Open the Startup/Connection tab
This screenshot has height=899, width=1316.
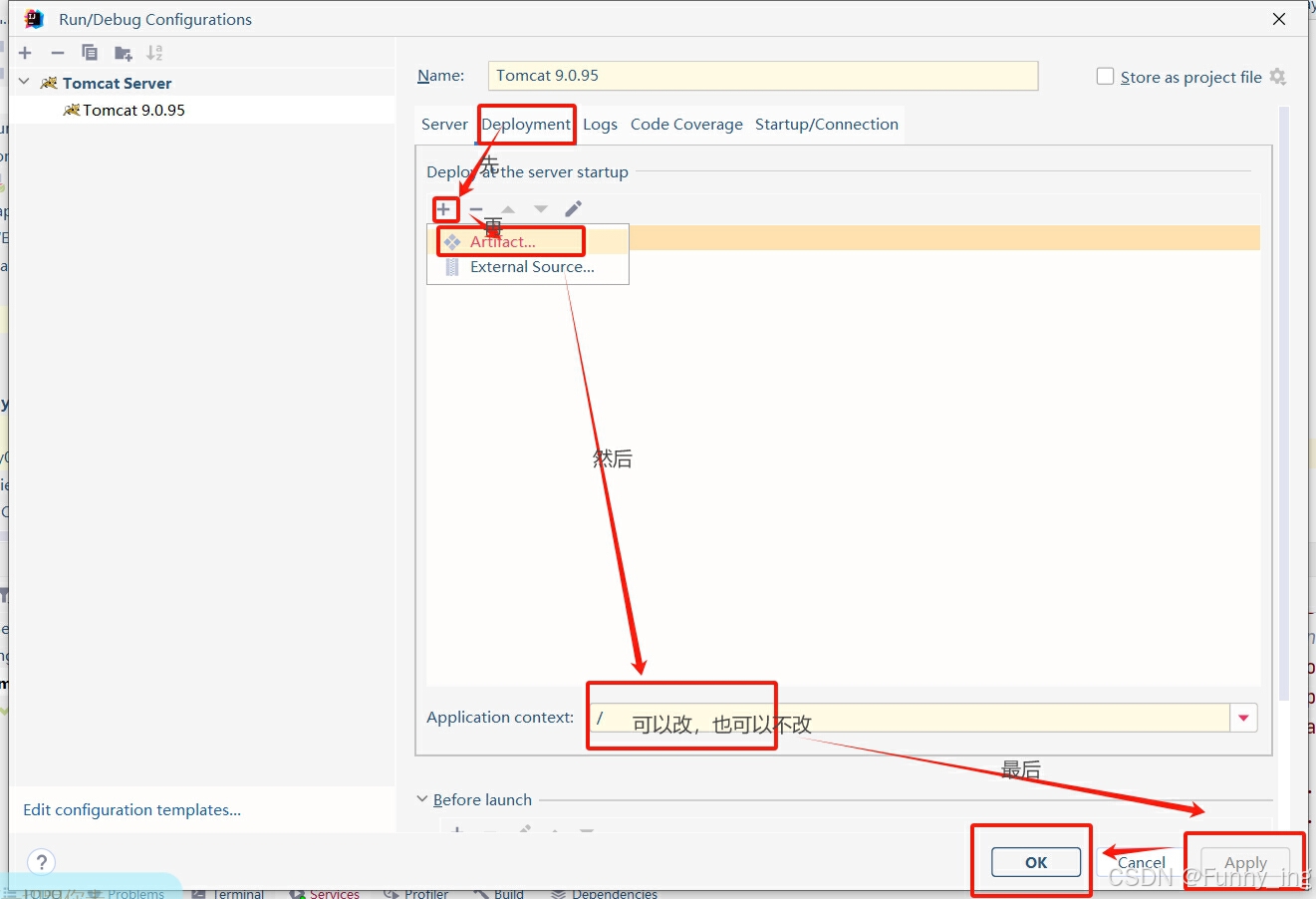(x=827, y=125)
